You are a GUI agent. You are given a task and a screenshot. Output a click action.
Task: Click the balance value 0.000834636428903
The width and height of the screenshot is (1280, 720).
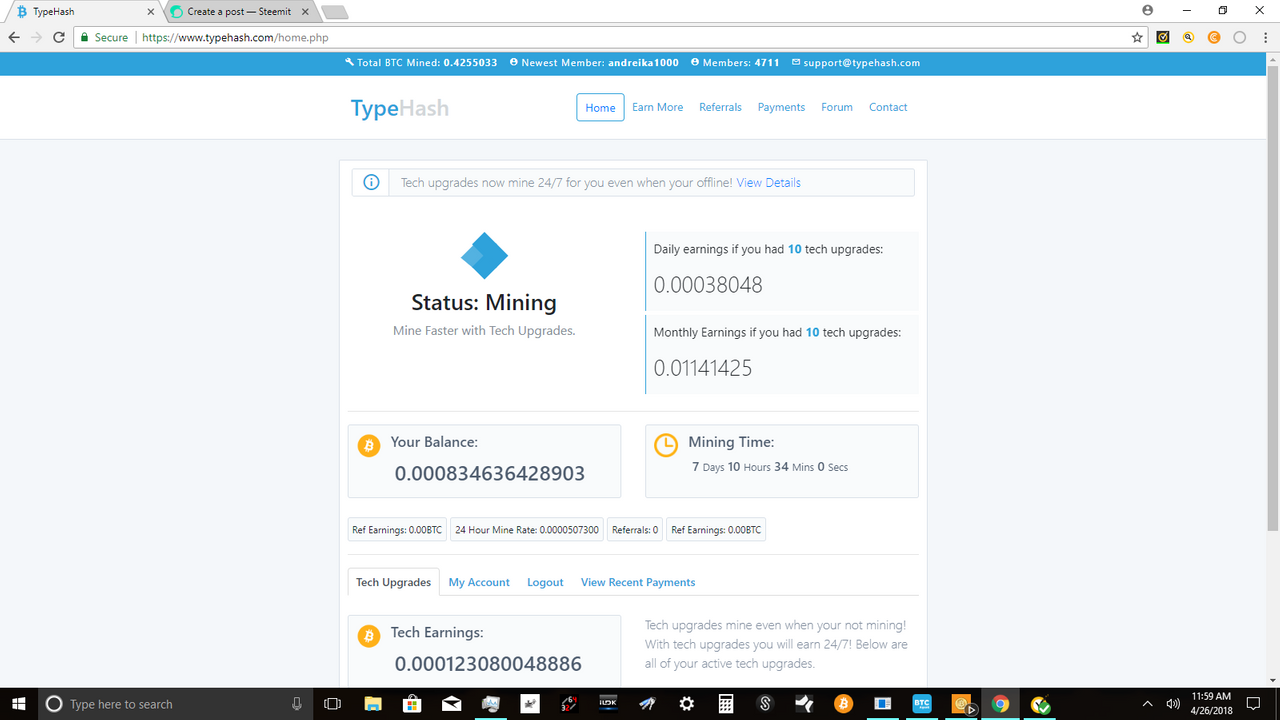(x=490, y=473)
